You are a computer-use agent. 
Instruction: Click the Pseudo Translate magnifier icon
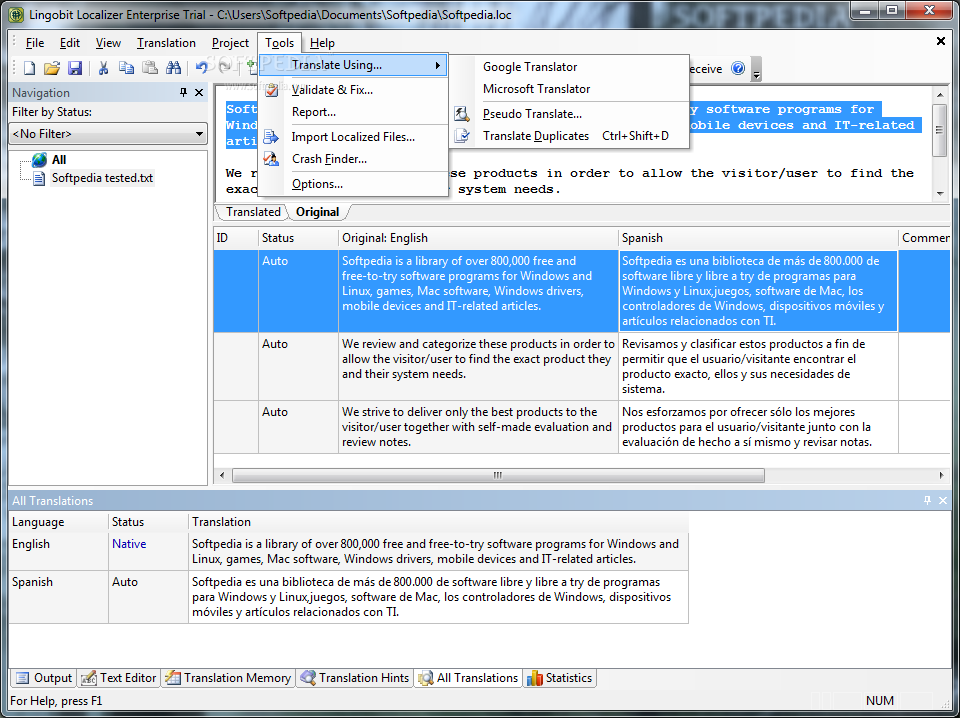tap(462, 114)
